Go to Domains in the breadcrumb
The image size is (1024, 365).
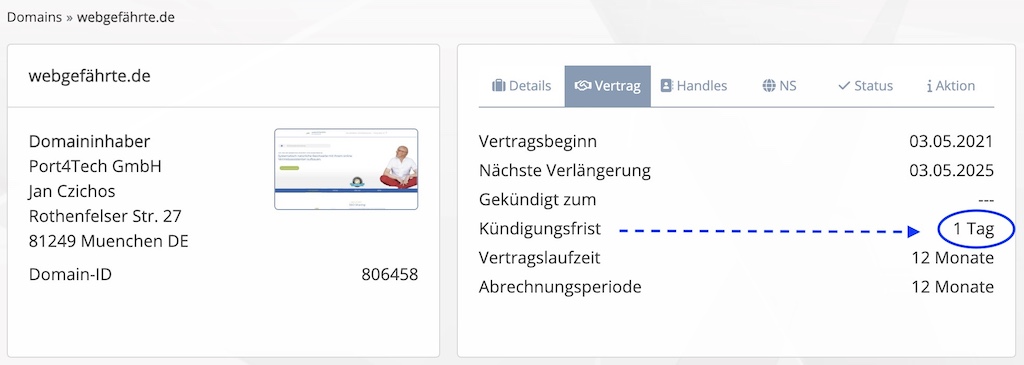click(34, 17)
